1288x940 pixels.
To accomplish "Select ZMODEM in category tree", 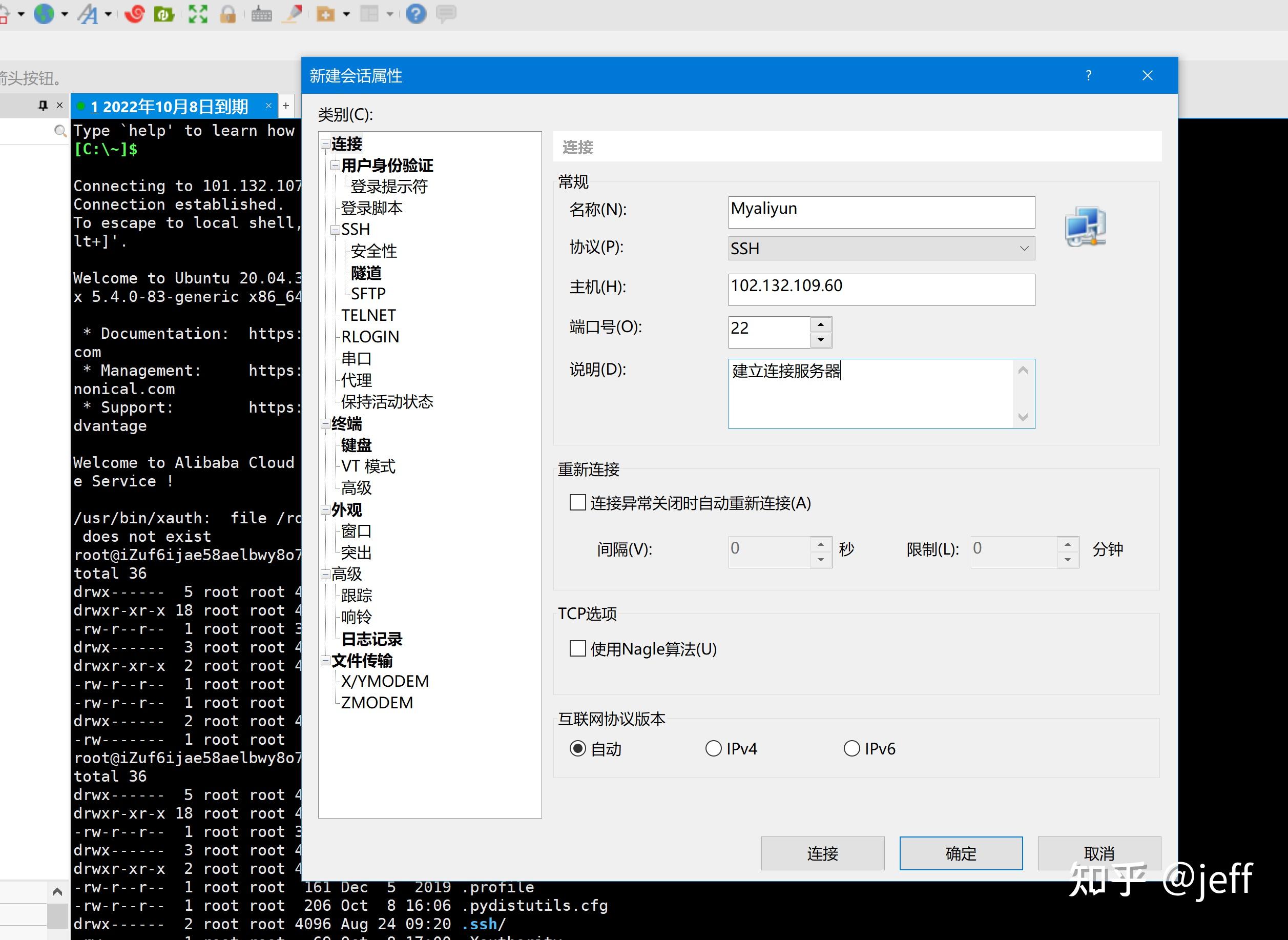I will click(377, 703).
